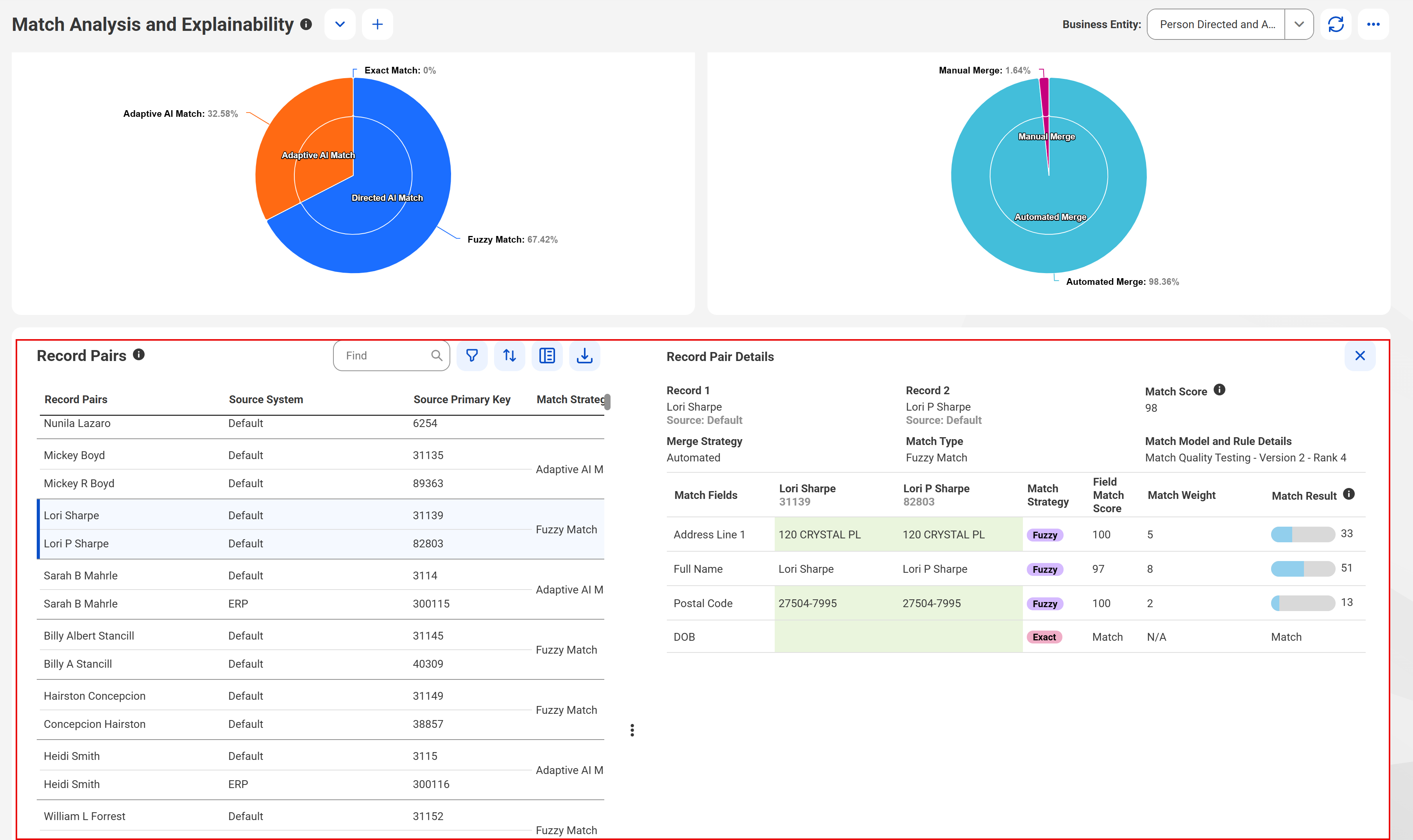1413x840 pixels.
Task: Close the Record Pair Details panel
Action: click(1360, 356)
